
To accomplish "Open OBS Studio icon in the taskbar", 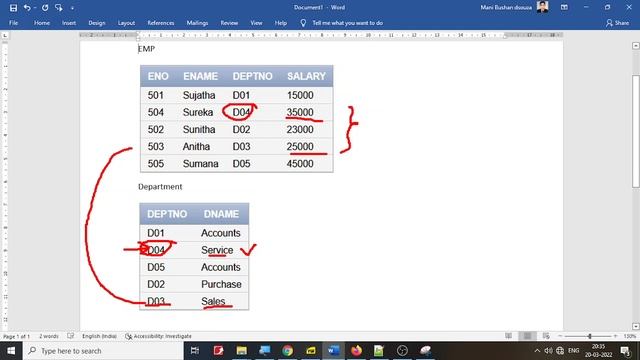I will click(x=402, y=351).
